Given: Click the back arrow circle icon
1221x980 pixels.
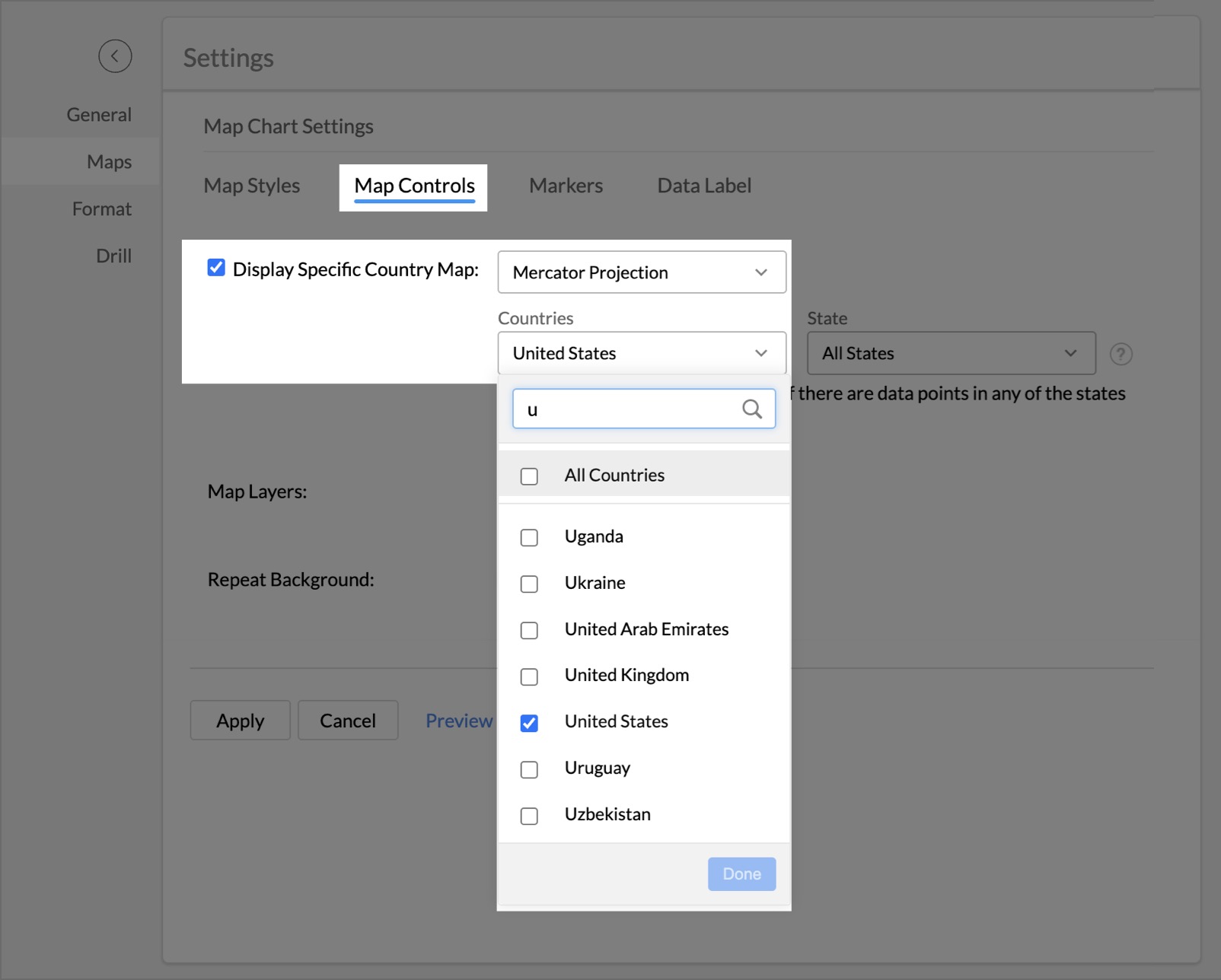Looking at the screenshot, I should (115, 56).
